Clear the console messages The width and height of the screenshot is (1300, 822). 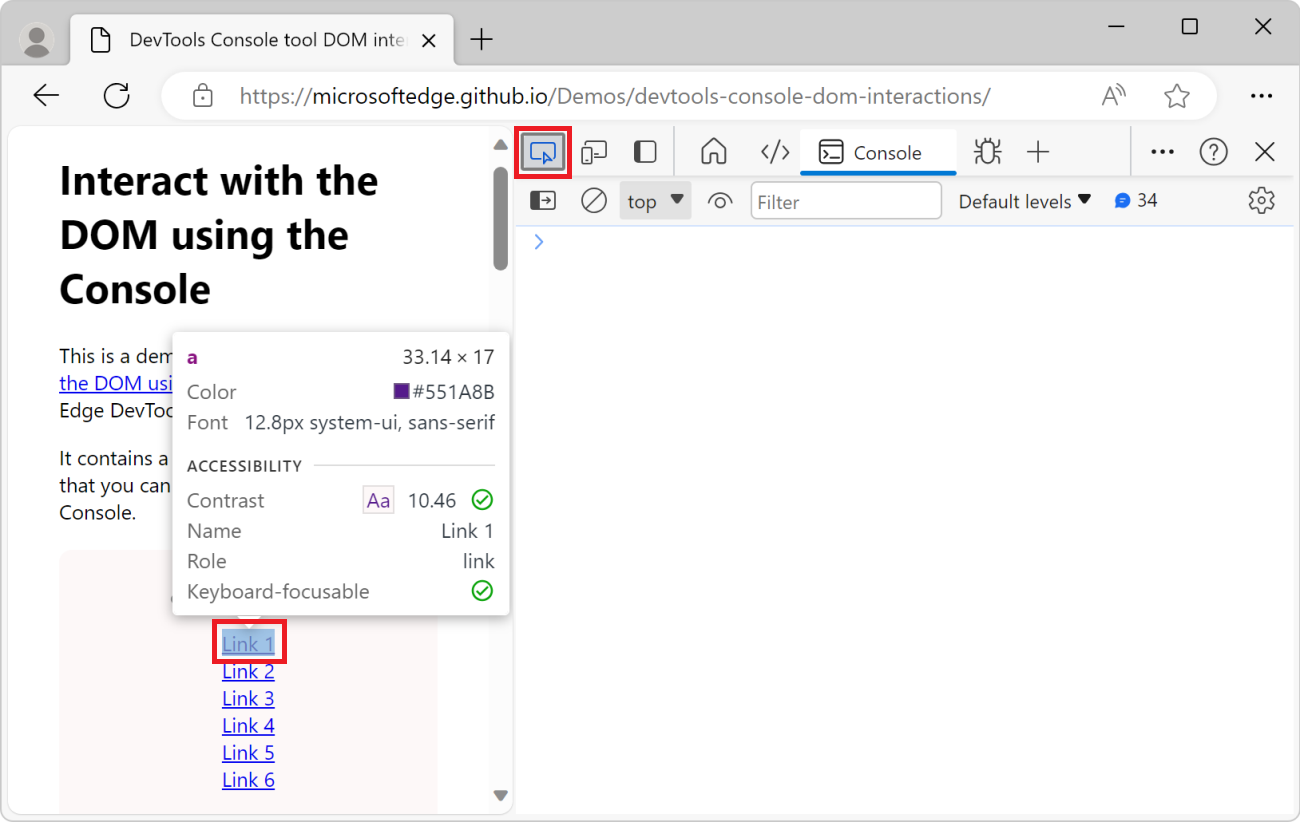tap(593, 200)
